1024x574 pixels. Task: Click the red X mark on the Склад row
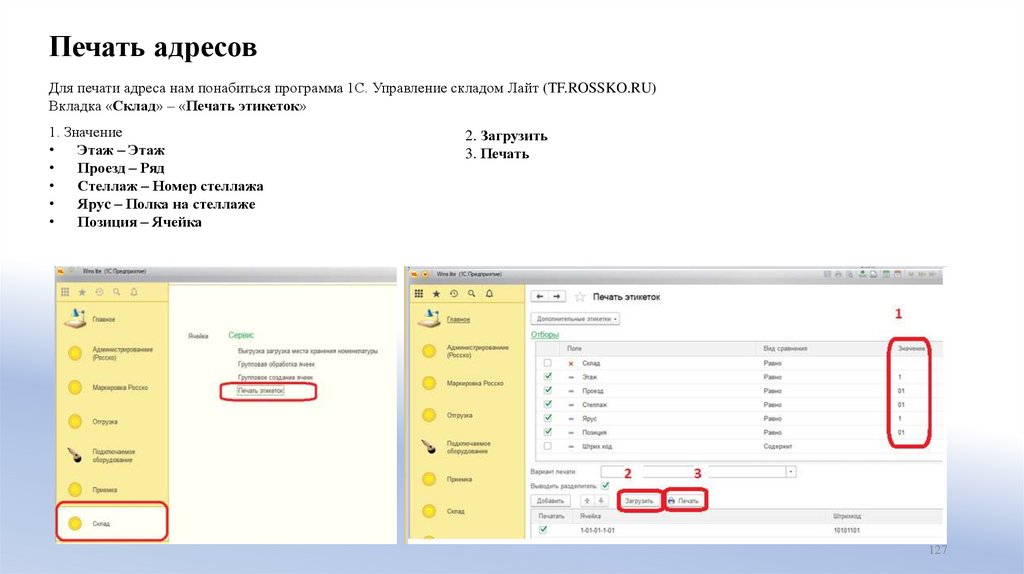(x=571, y=363)
